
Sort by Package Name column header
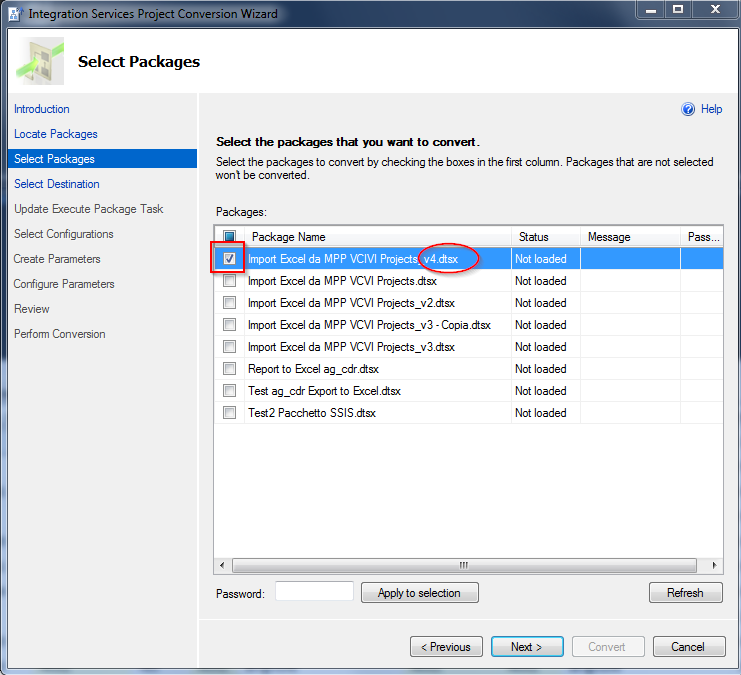tap(378, 236)
